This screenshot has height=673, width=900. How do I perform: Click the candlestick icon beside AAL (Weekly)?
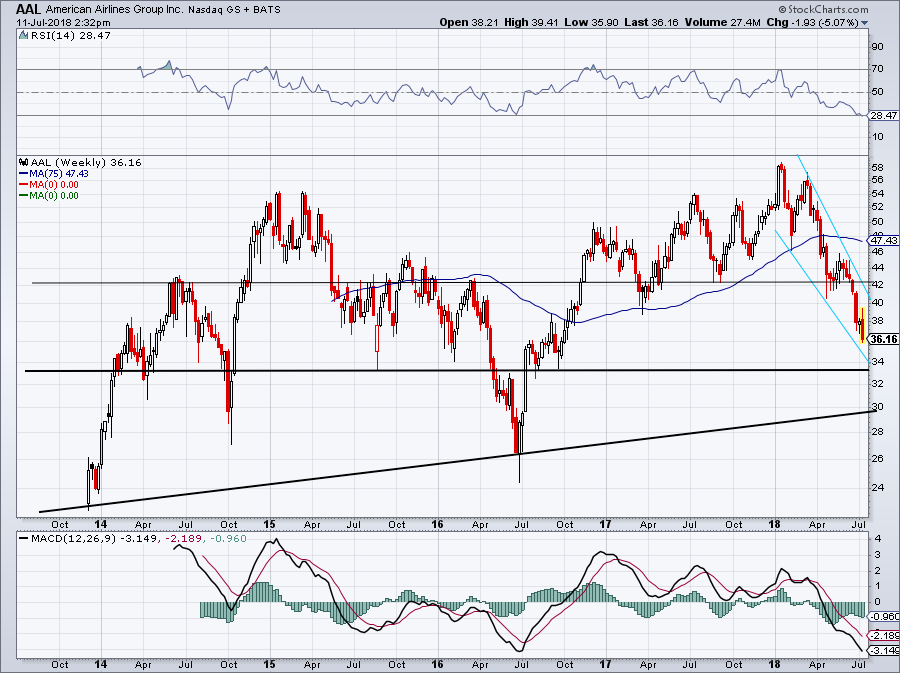click(24, 162)
